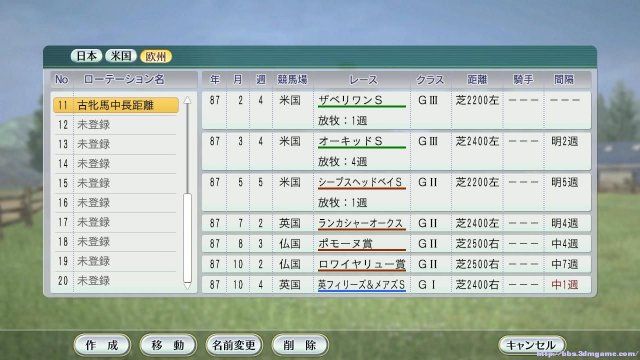Select unregistered rotation slot 16
The image size is (640, 360).
pos(116,202)
